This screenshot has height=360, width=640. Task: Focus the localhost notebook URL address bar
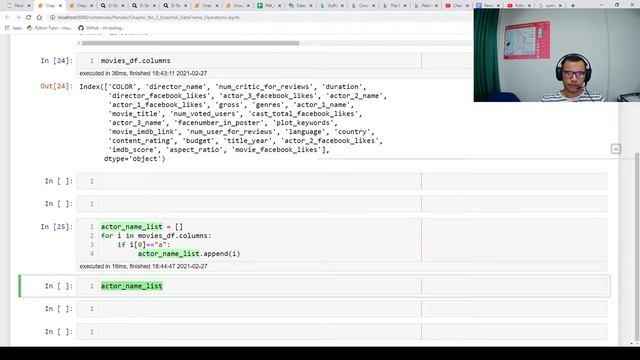coord(149,18)
